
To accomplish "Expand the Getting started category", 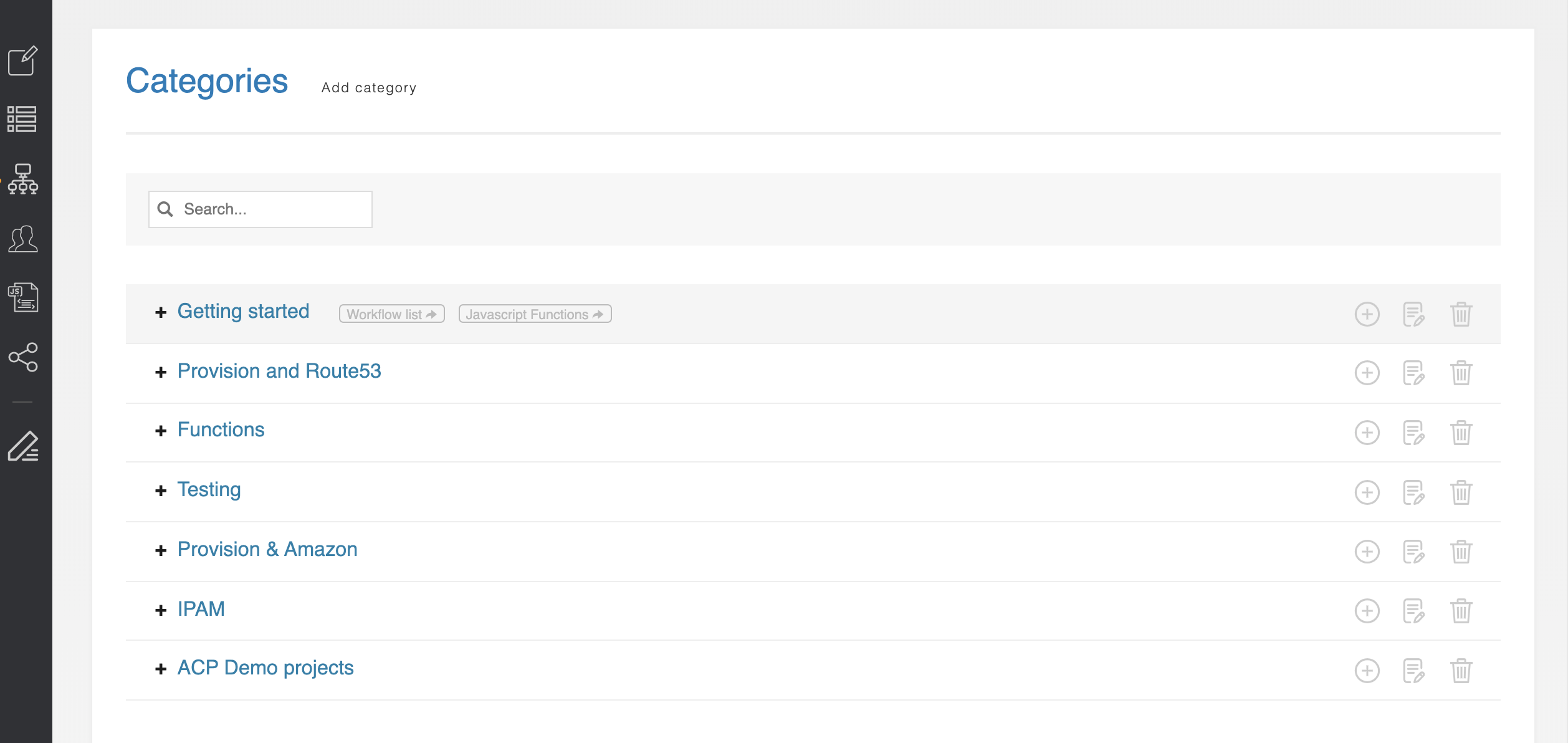I will (x=161, y=312).
